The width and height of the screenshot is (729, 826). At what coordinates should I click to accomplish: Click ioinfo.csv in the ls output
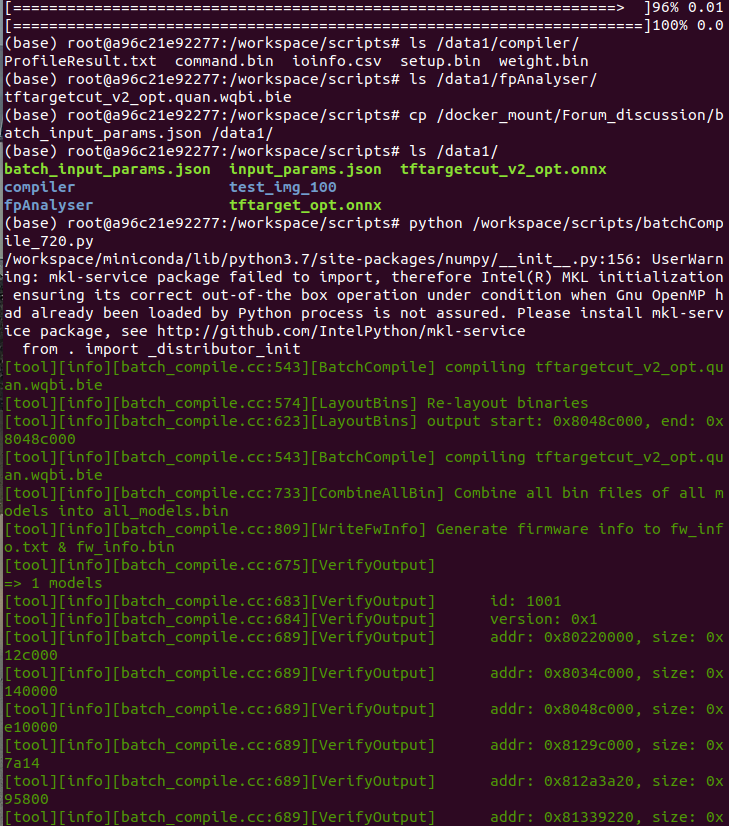(337, 61)
